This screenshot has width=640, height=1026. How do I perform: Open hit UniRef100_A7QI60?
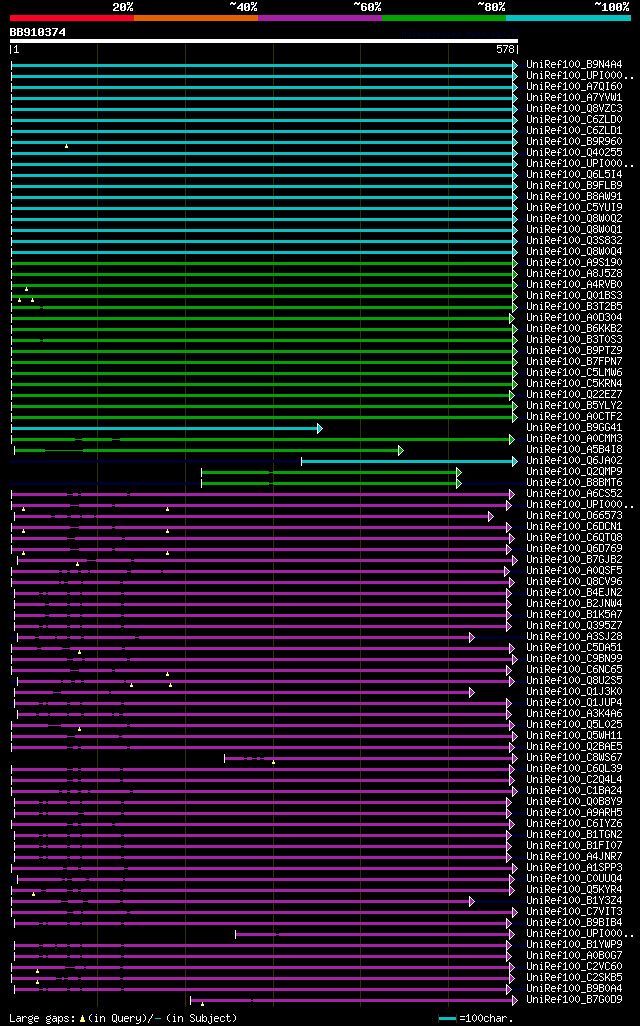[575, 86]
